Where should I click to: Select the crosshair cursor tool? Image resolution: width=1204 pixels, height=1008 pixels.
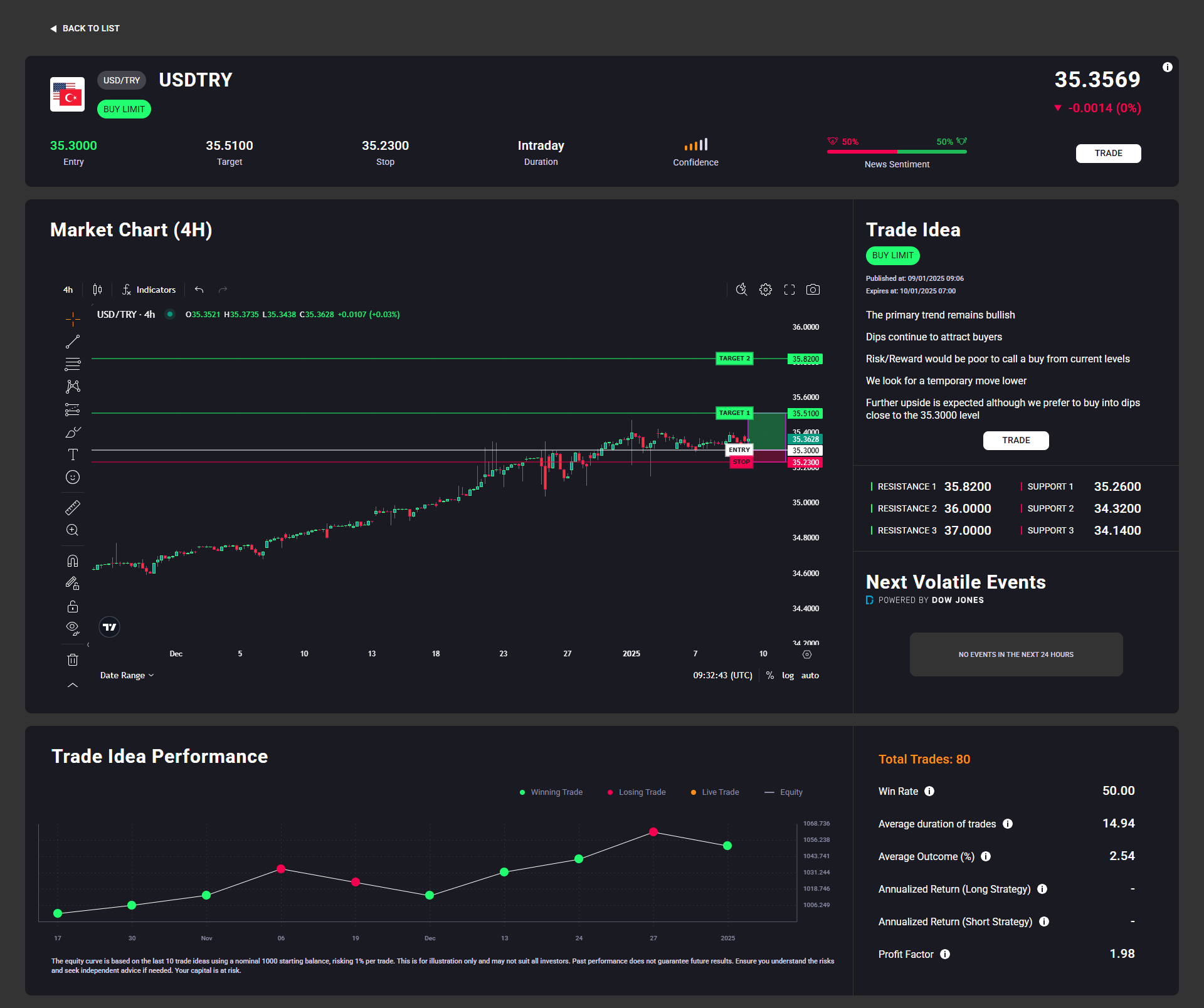(x=73, y=319)
